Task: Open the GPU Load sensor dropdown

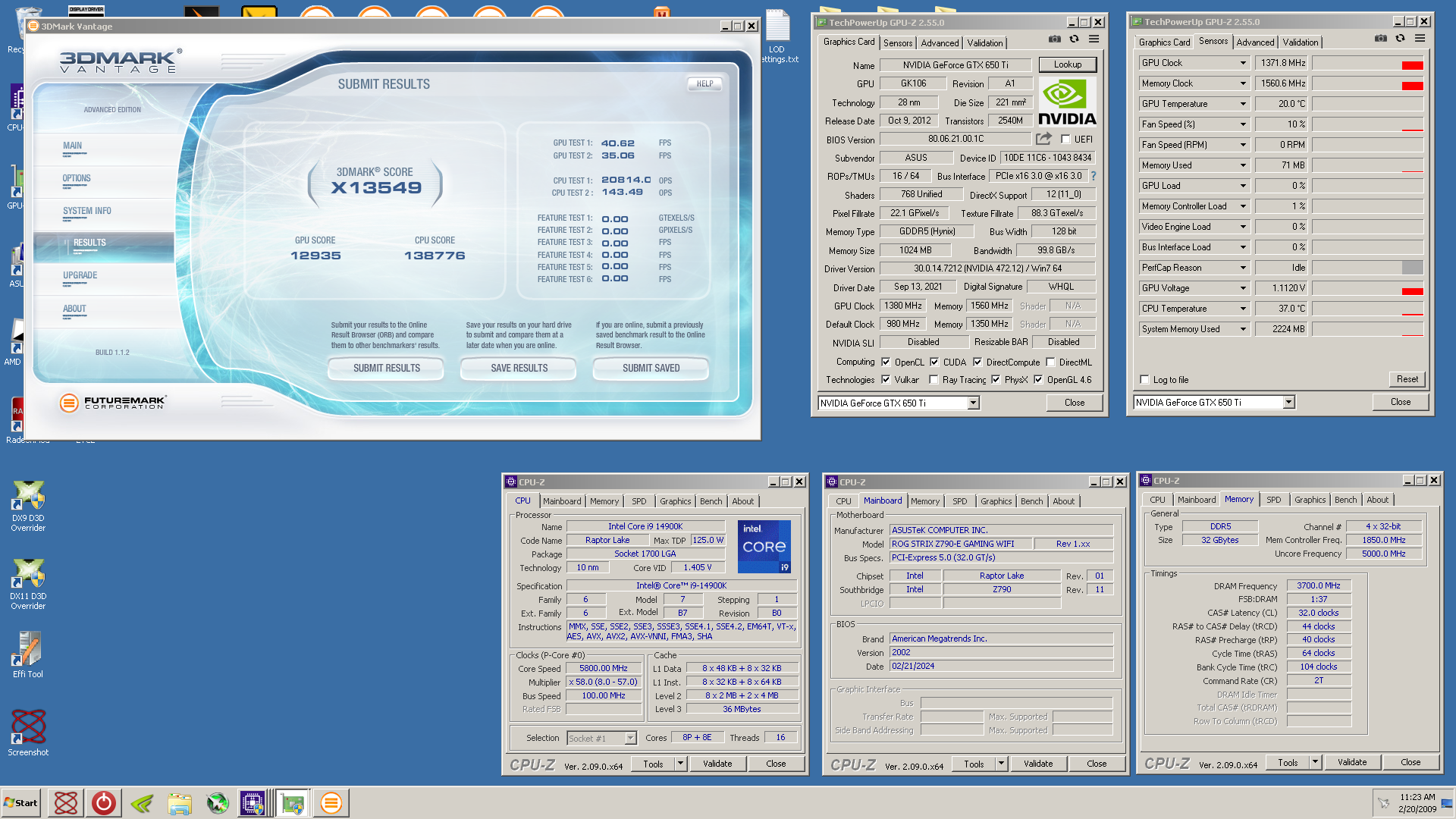Action: point(1243,186)
